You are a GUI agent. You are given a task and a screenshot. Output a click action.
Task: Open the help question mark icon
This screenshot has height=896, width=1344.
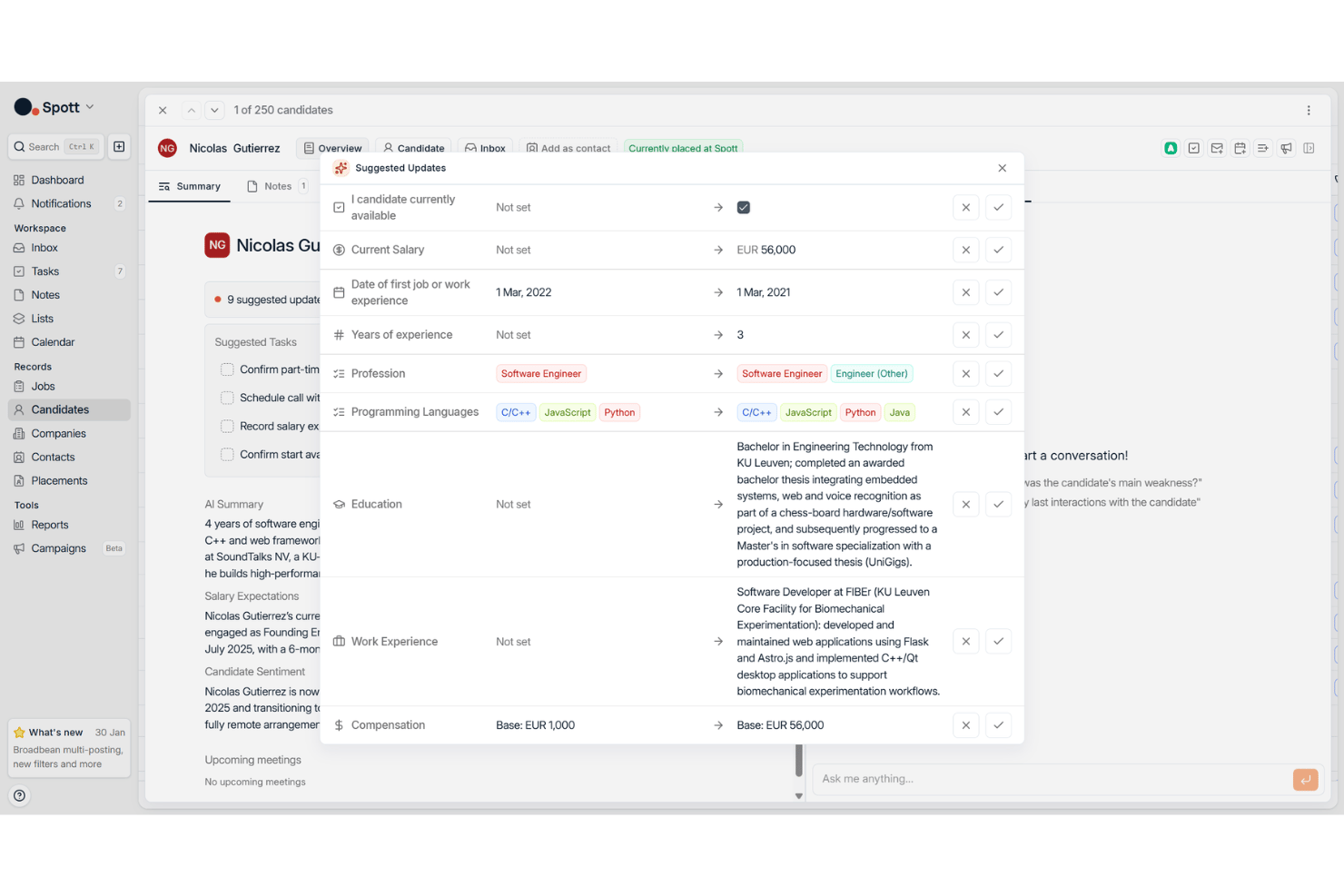point(19,795)
